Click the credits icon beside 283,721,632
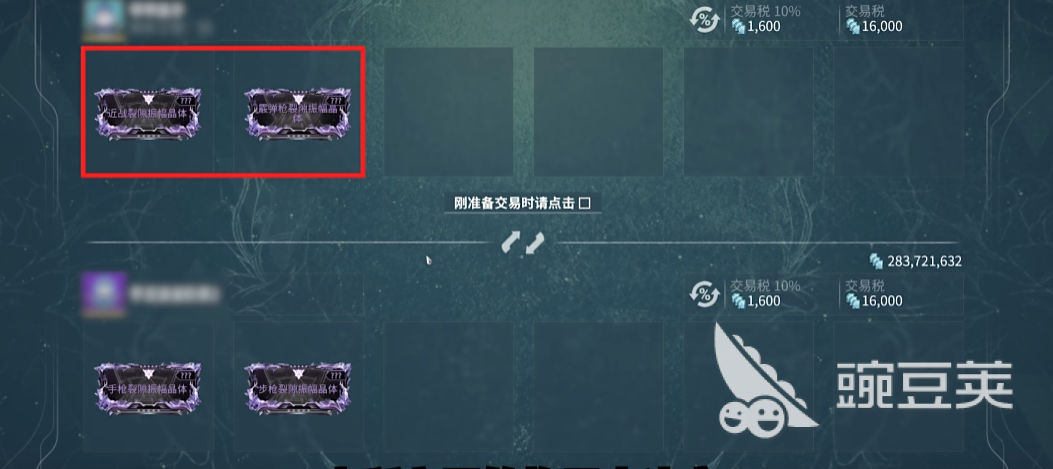Image resolution: width=1053 pixels, height=469 pixels. tap(876, 261)
